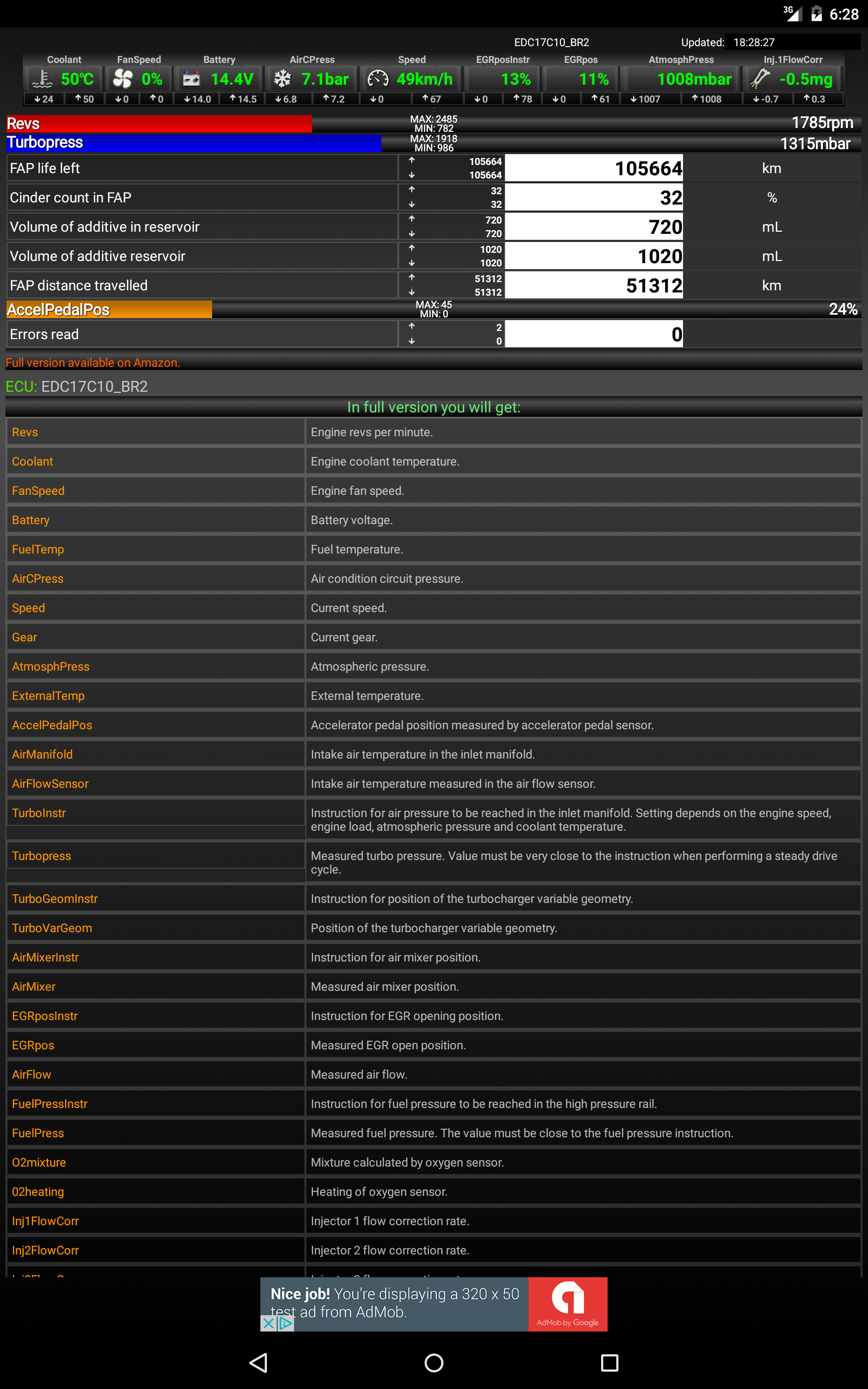Tap the 'FAP life left' row label
The height and width of the screenshot is (1389, 868).
45,168
